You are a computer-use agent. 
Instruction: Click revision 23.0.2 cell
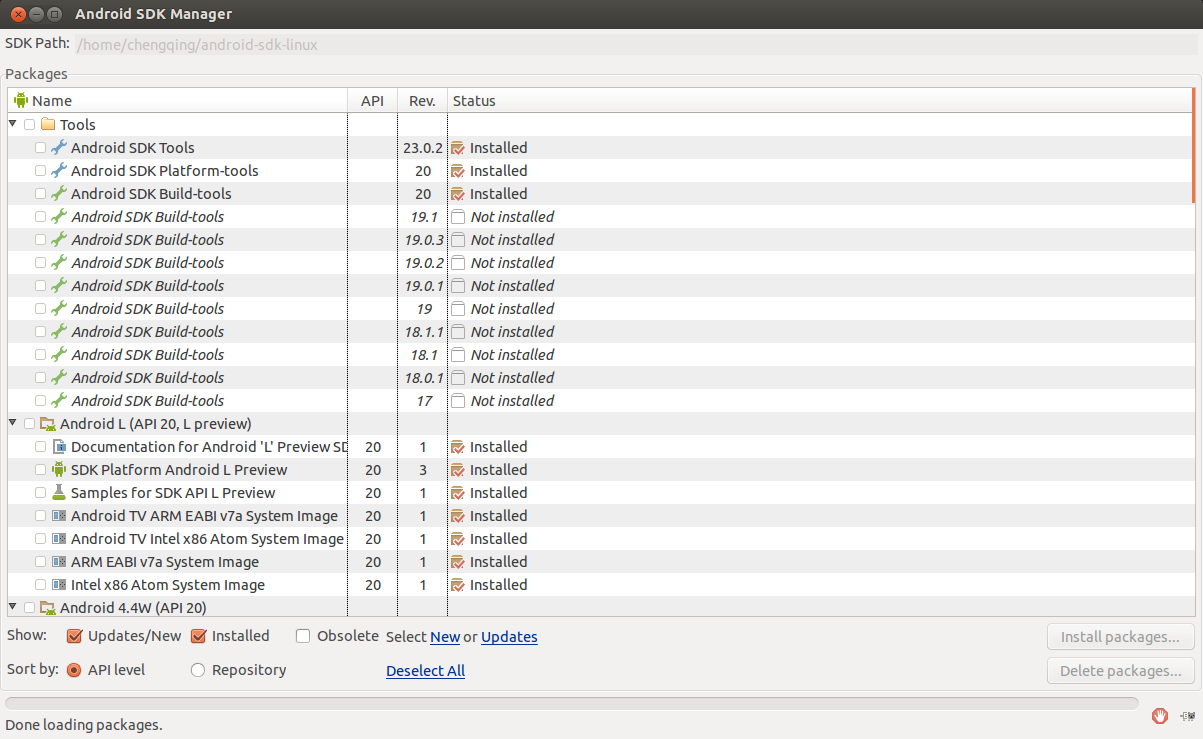pos(423,148)
